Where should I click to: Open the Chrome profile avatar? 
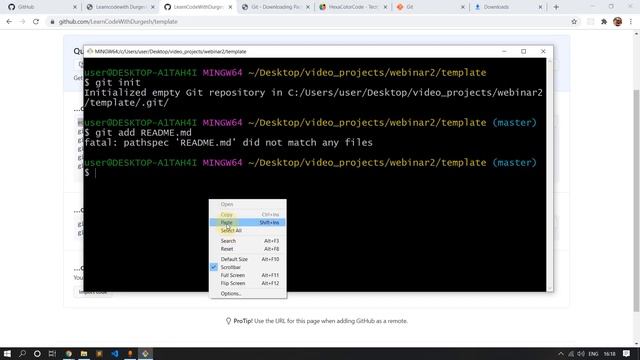pos(617,22)
